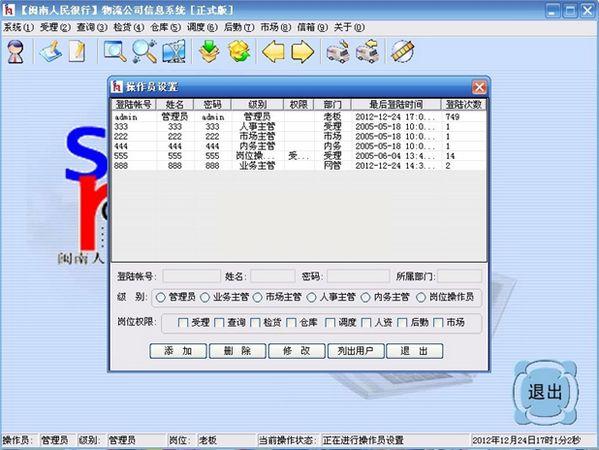Image resolution: width=599 pixels, height=450 pixels.
Task: Click the first delivery van toolbar icon
Action: pos(338,51)
